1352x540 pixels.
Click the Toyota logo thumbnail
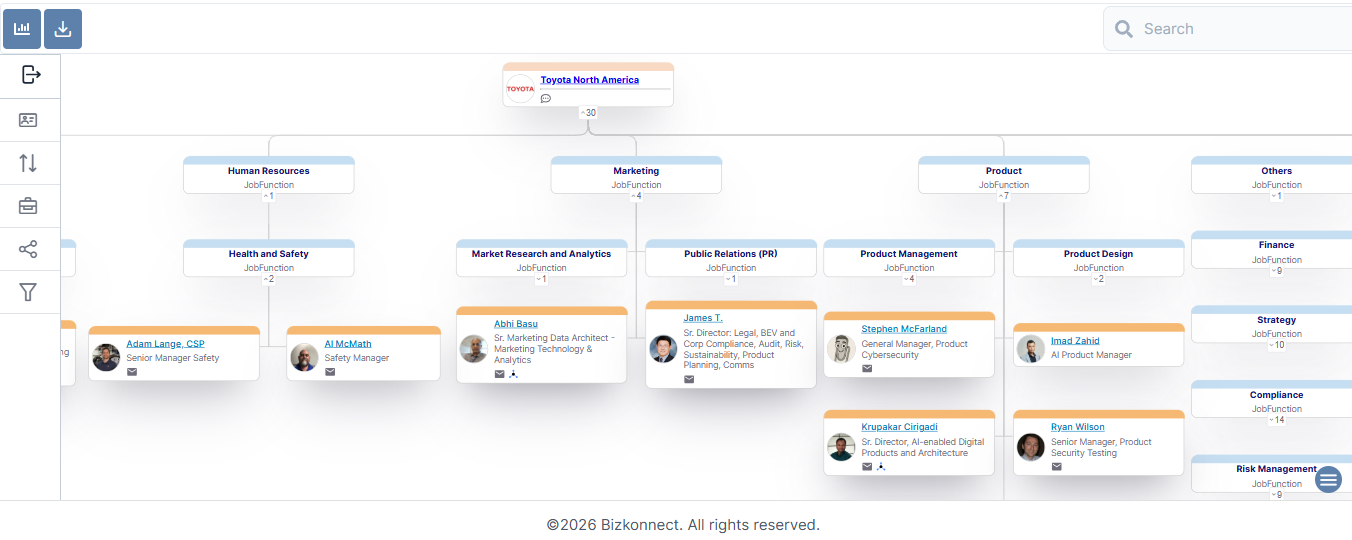[x=520, y=89]
